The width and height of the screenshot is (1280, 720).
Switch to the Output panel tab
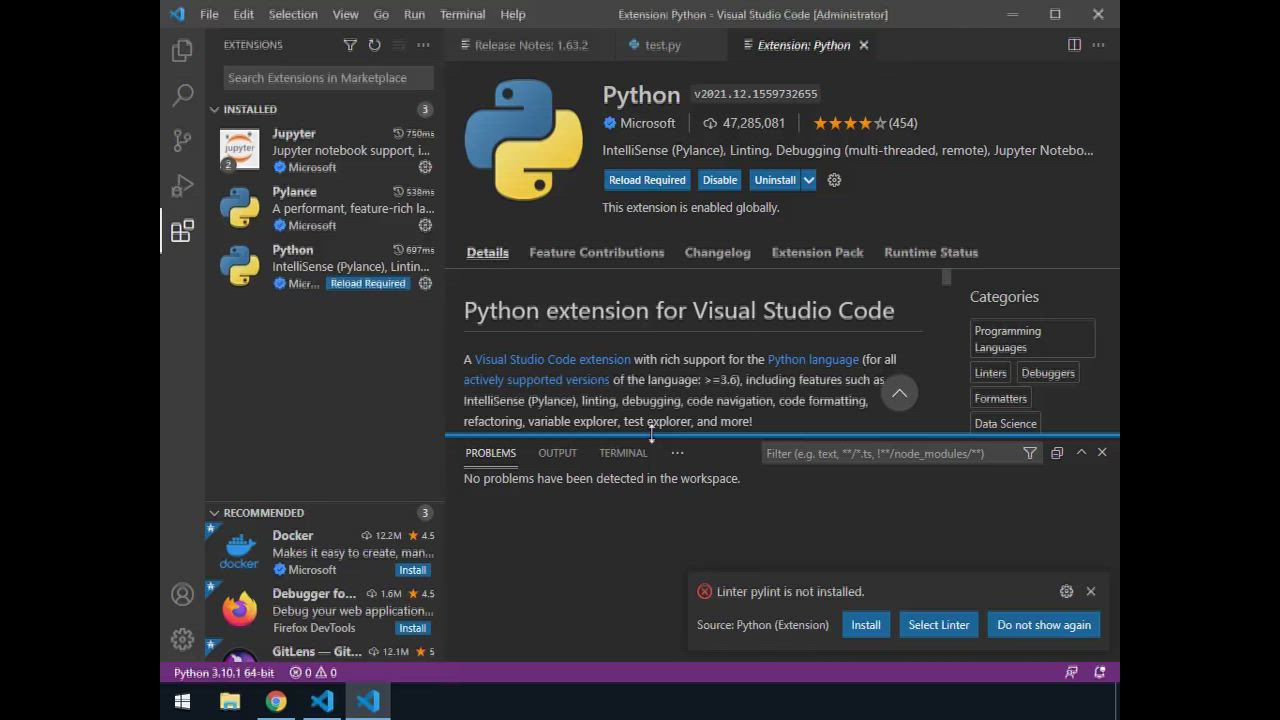[x=557, y=453]
